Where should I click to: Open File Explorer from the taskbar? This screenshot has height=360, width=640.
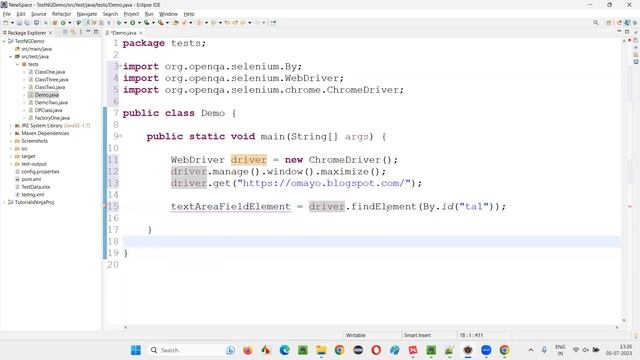click(x=321, y=350)
